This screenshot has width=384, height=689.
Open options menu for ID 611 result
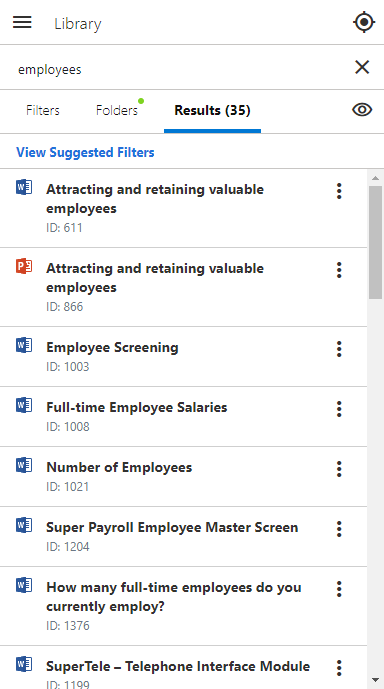tap(339, 191)
